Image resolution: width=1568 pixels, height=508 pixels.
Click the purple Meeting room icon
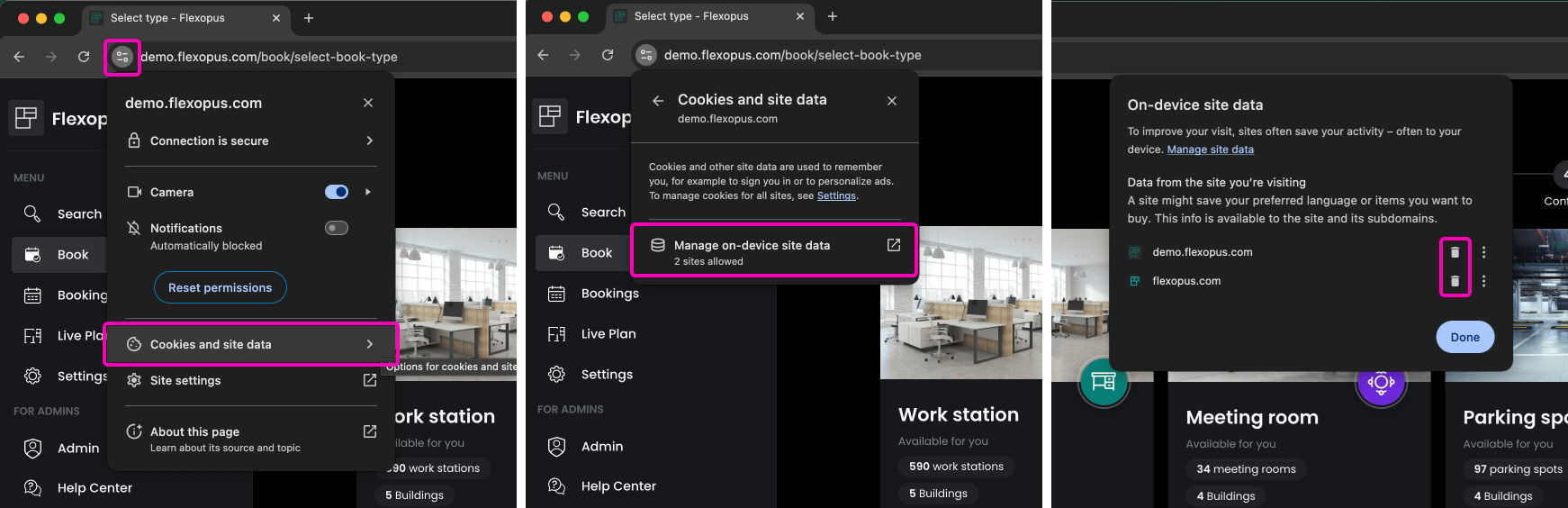coord(1381,383)
